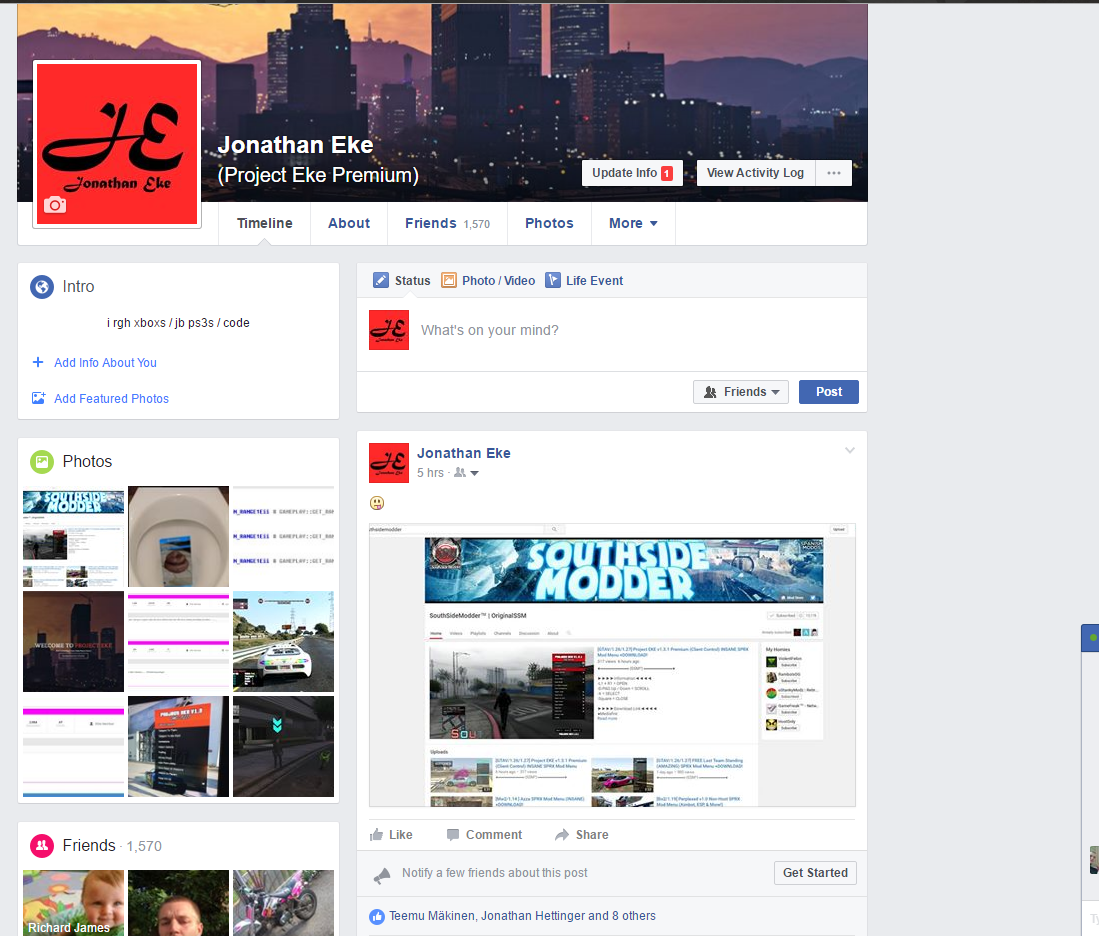The image size is (1099, 936).
Task: Open the motorcycle friend thumbnail
Action: coord(283,903)
